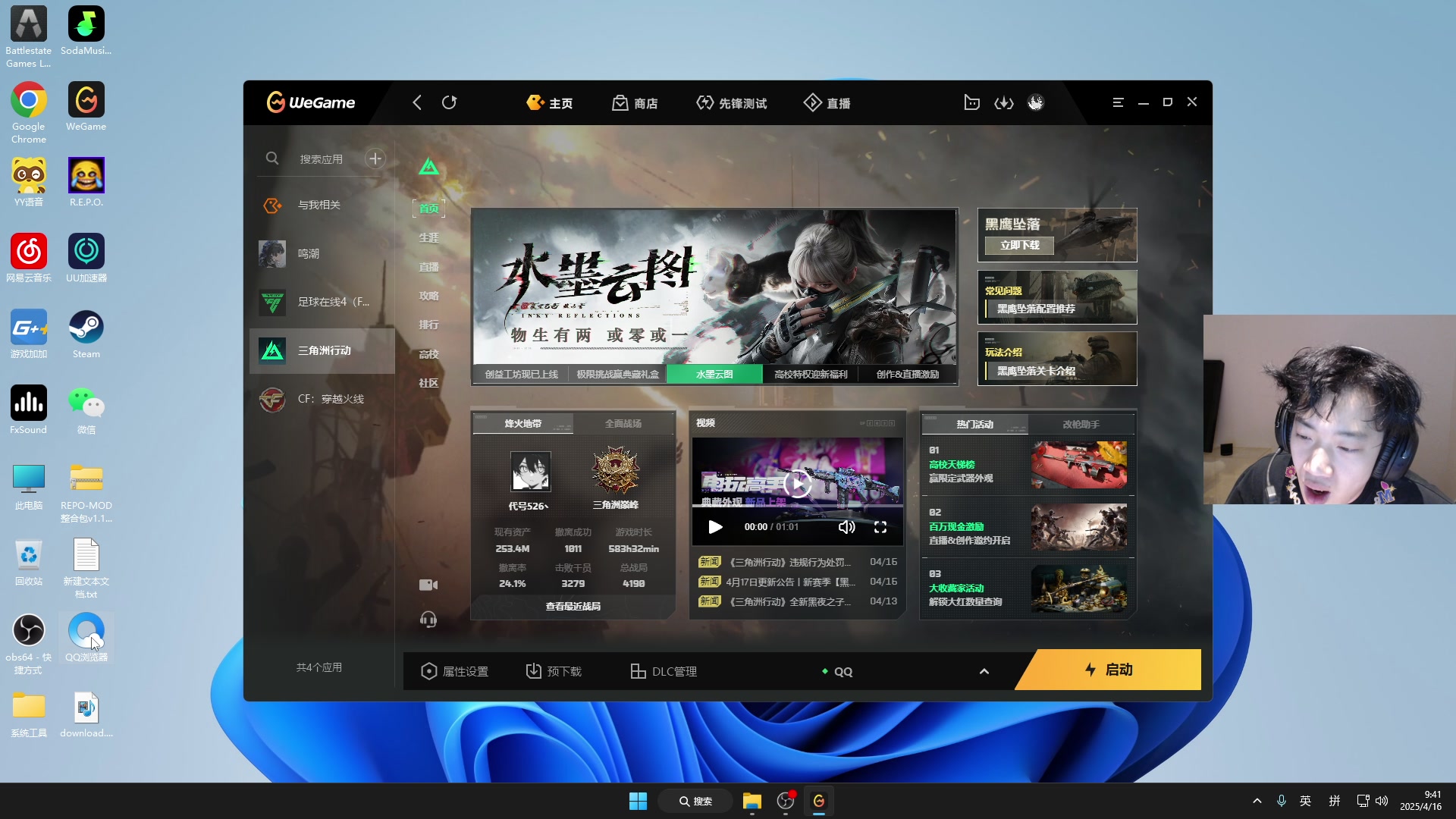Click the WeGame back arrow
This screenshot has height=819, width=1456.
click(x=417, y=102)
